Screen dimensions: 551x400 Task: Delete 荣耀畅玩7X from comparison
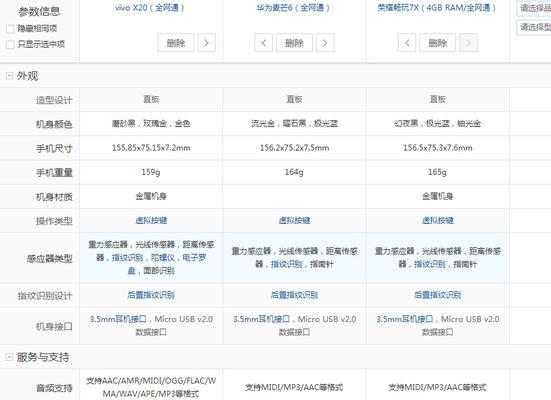coord(437,43)
